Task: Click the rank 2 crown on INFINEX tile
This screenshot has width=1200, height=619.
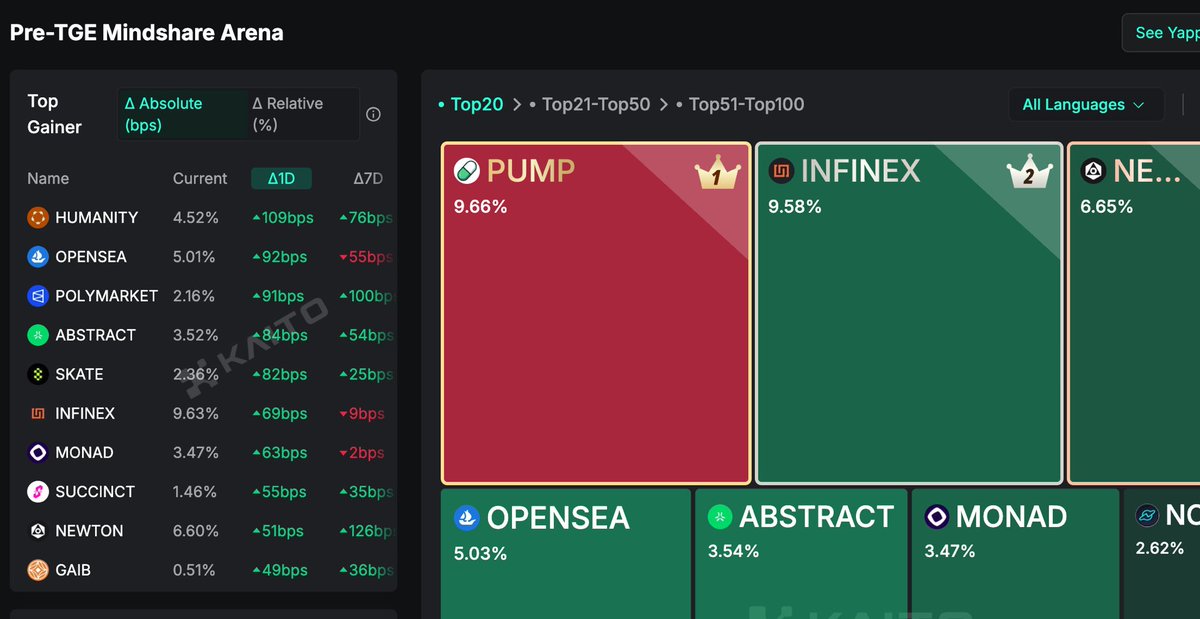Action: [x=1030, y=174]
